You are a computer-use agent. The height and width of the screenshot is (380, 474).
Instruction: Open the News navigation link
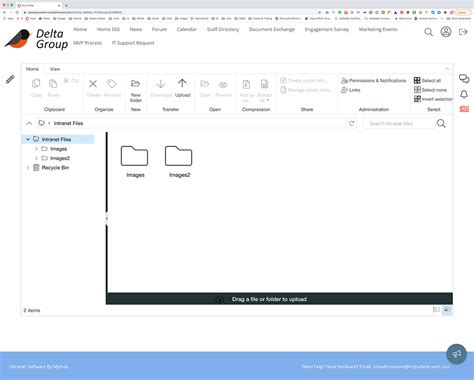point(136,29)
